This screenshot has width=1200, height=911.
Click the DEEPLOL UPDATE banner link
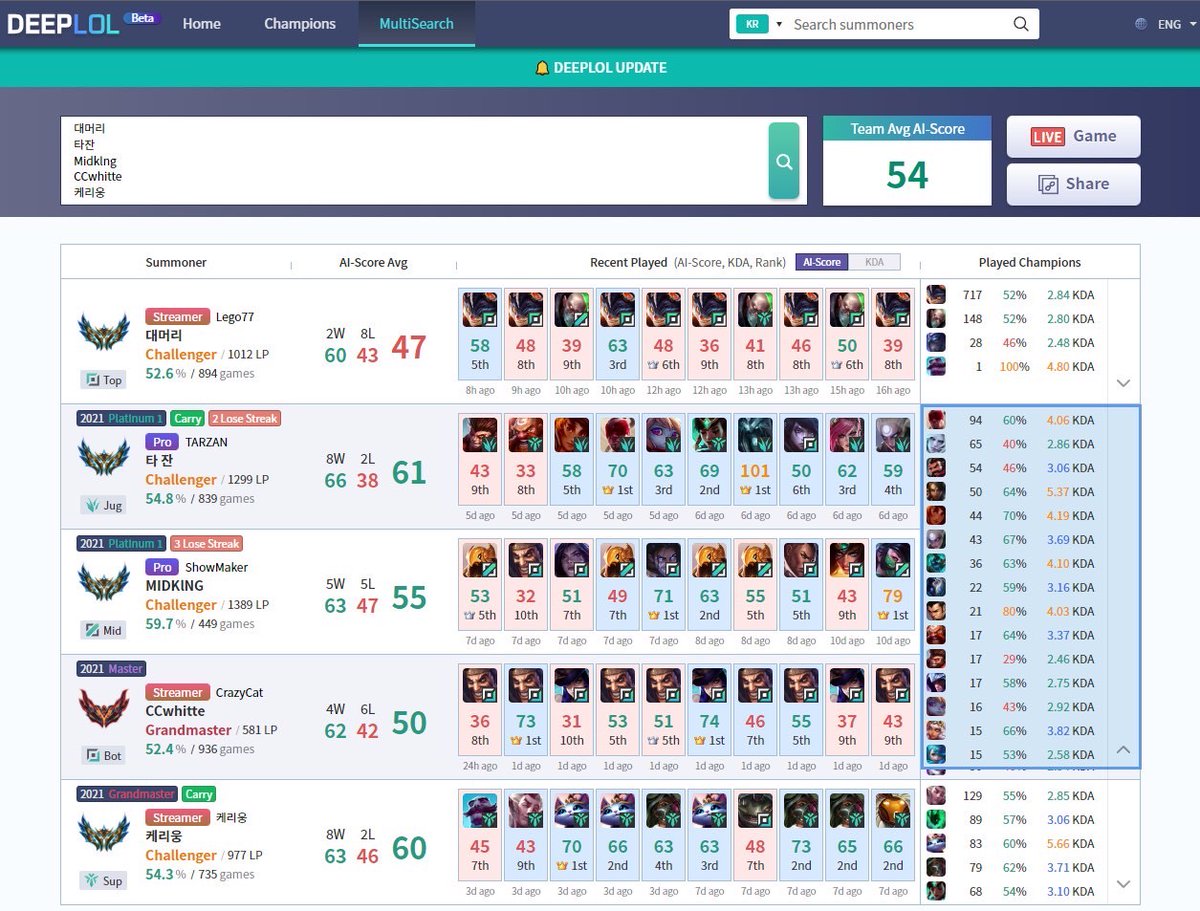[601, 68]
